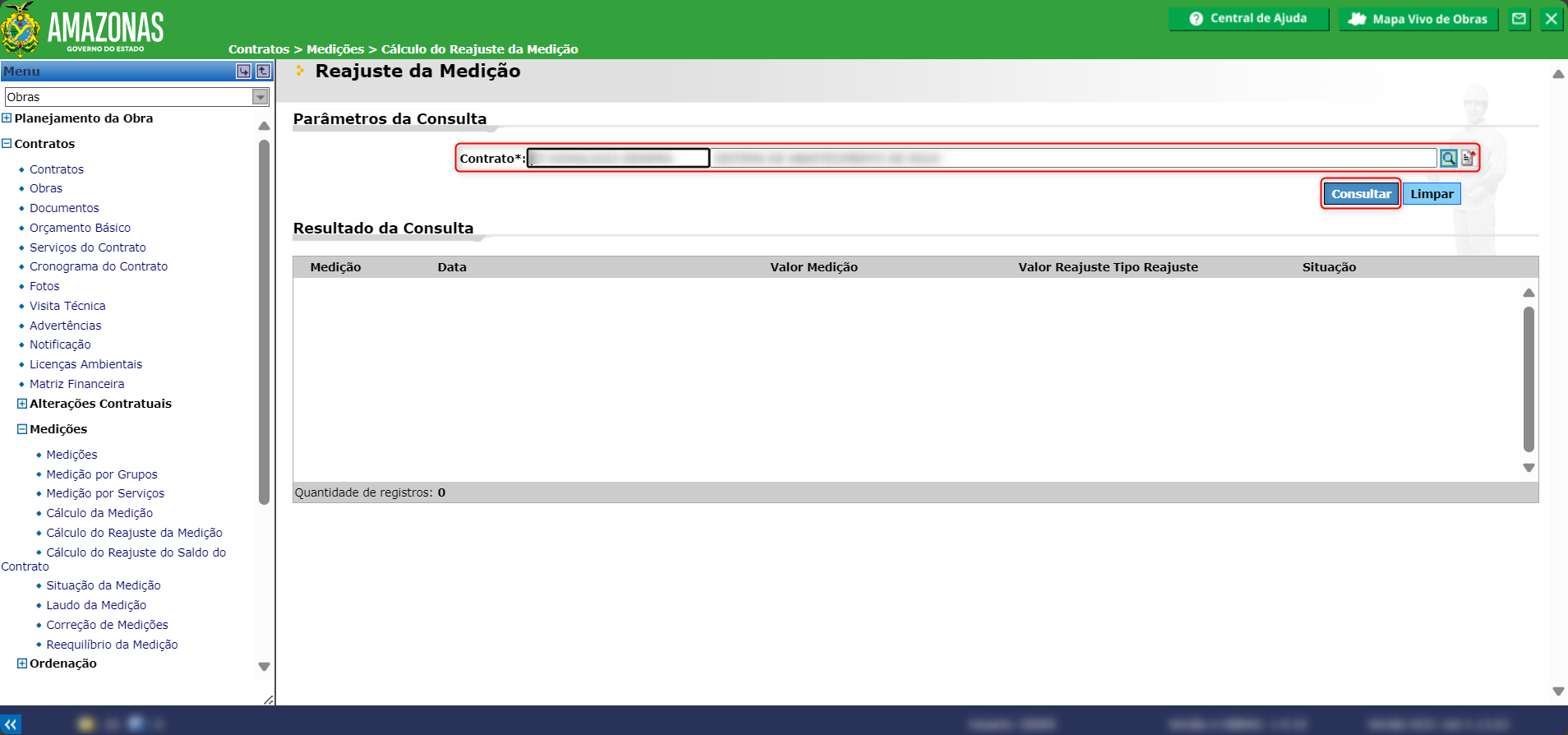Open Obras menu link
The height and width of the screenshot is (735, 1568).
(x=46, y=188)
